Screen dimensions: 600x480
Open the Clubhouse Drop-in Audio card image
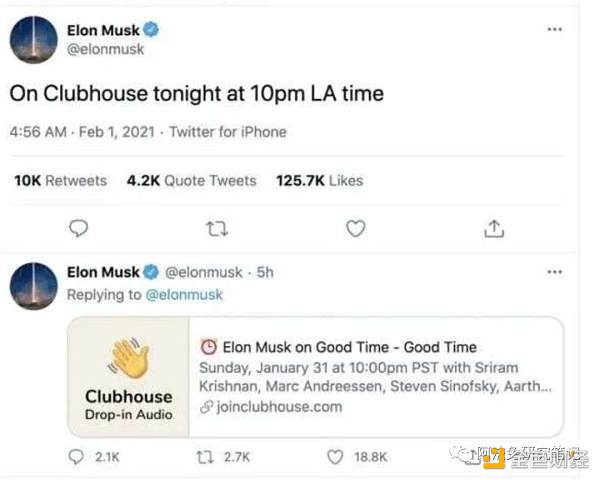click(x=128, y=377)
